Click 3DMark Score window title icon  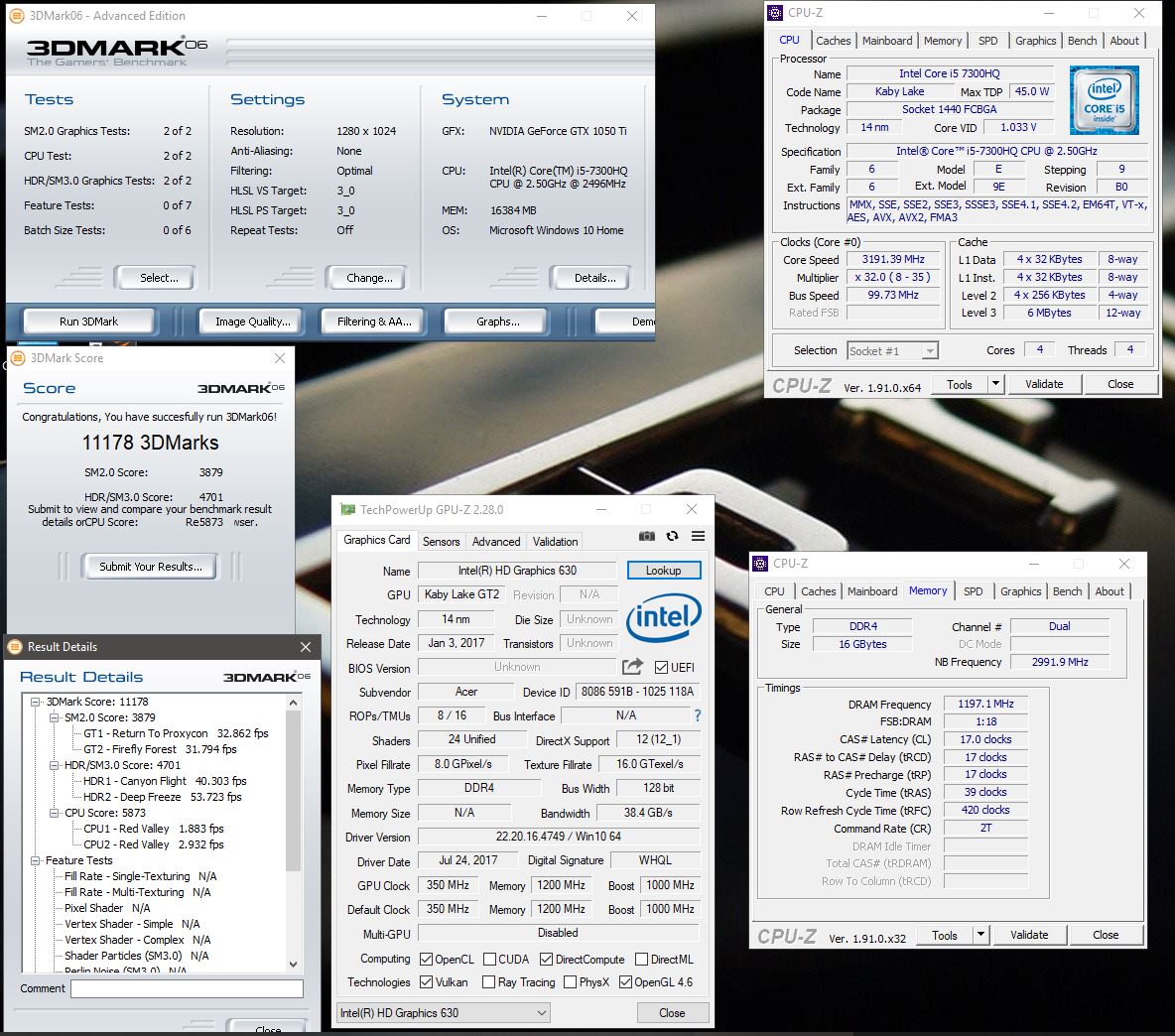point(18,358)
